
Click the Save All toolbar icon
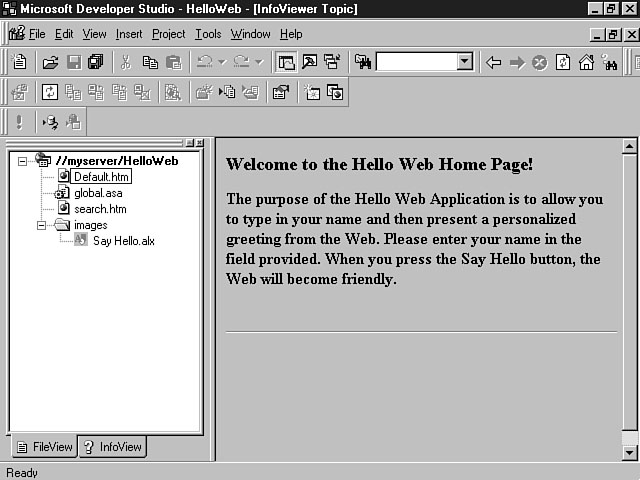tap(95, 62)
